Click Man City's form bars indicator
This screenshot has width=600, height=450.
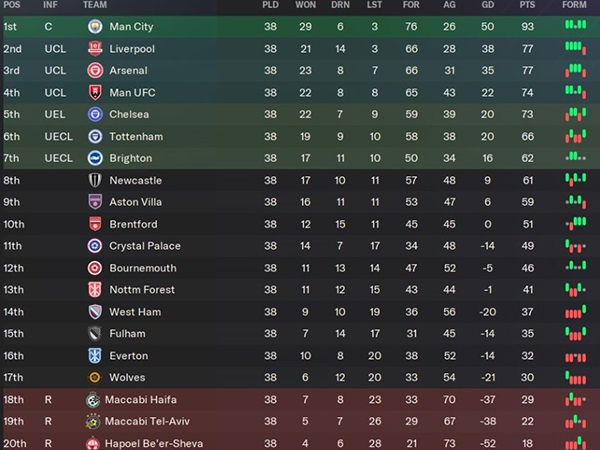(576, 24)
